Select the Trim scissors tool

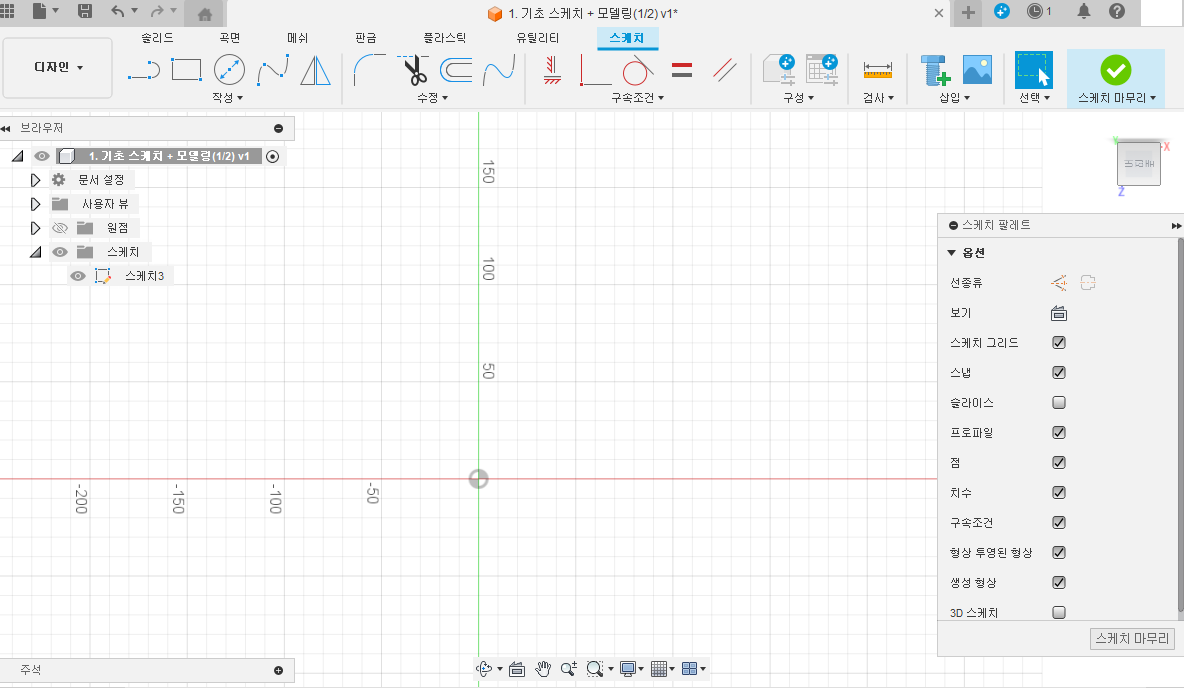pyautogui.click(x=413, y=69)
